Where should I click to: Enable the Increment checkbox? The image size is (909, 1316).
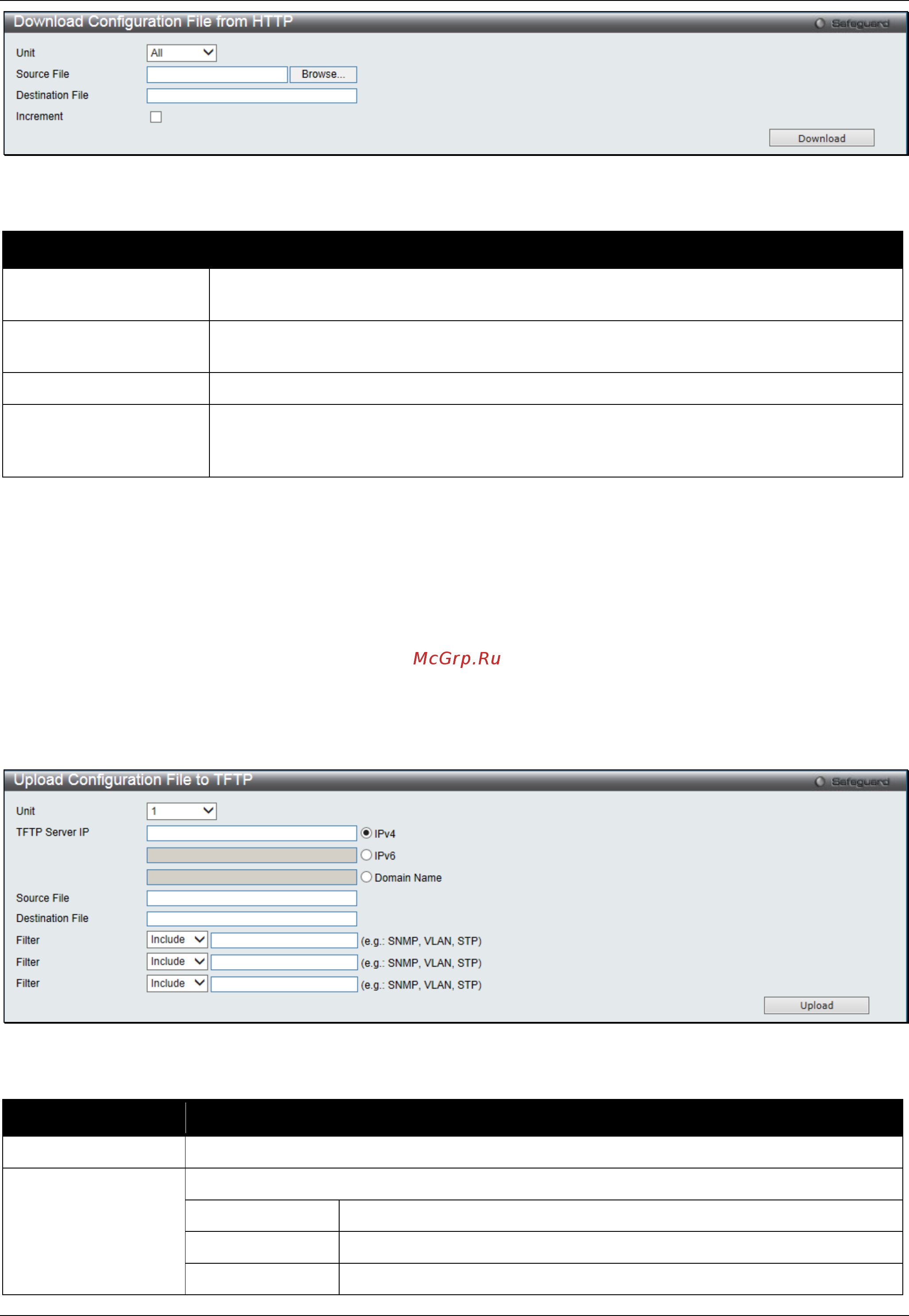[156, 117]
